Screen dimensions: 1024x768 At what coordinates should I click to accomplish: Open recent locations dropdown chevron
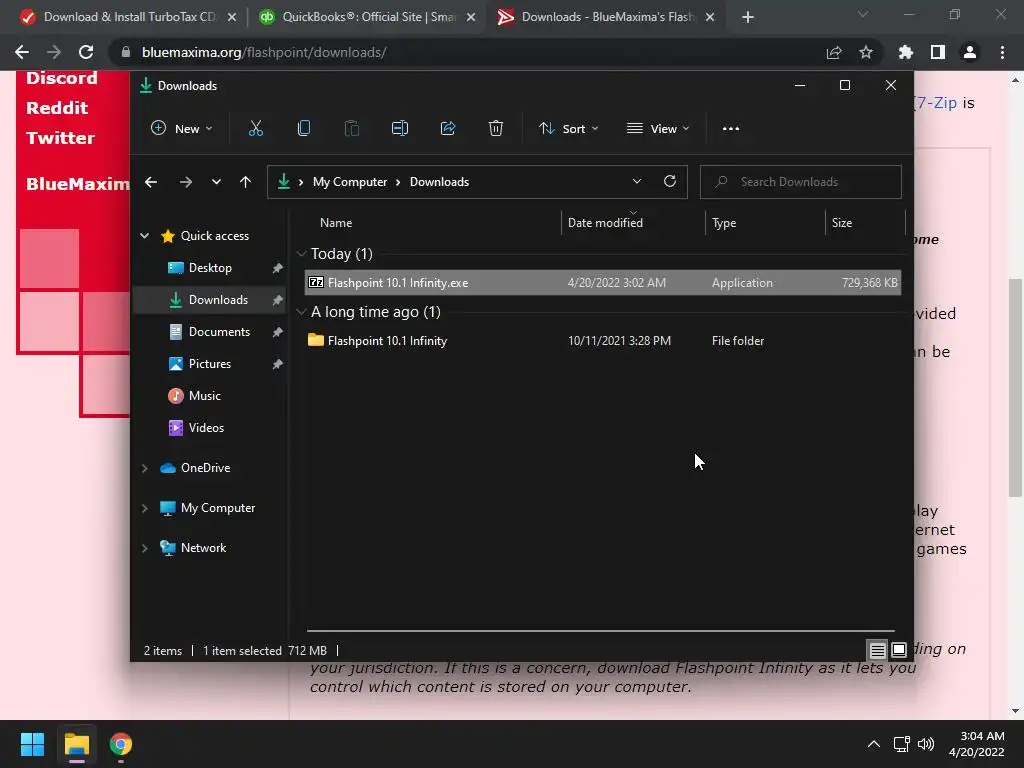tap(216, 182)
